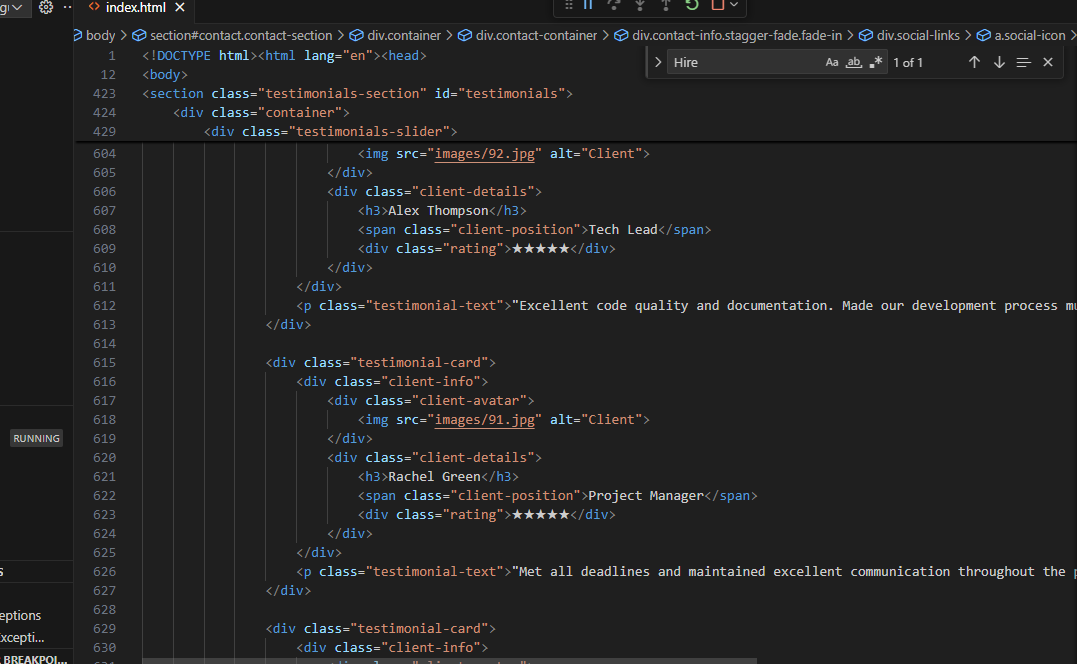Step over using the debug toolbar icon
Viewport: 1077px width, 664px height.
click(x=614, y=5)
